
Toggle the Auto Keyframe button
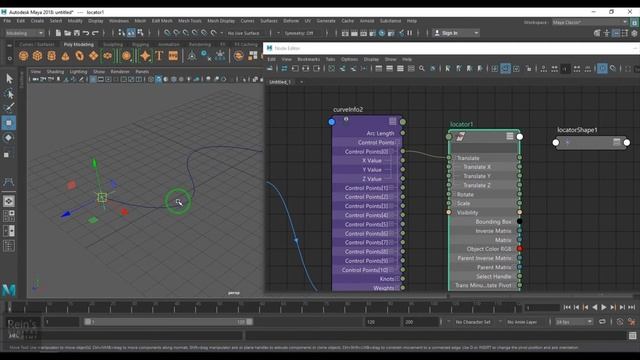pyautogui.click(x=620, y=322)
